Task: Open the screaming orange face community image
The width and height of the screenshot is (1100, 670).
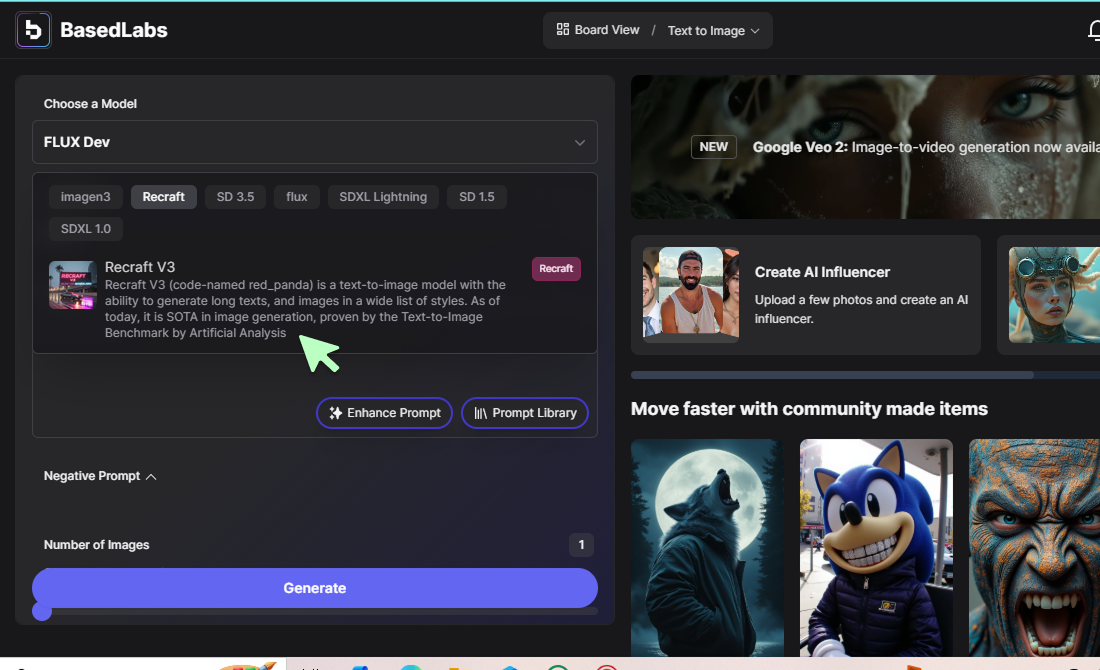Action: click(x=1034, y=548)
